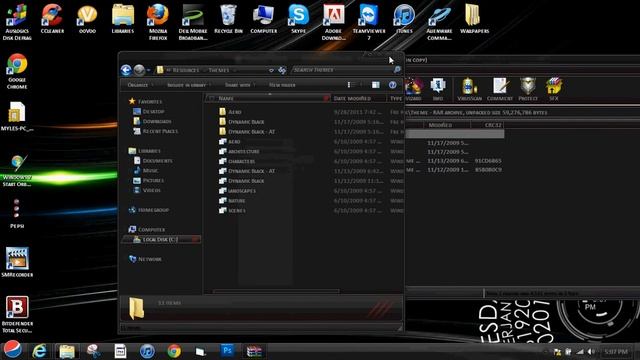Open the recent locations dropdown beside Forward
Screen dimensions: 640x360
pos(149,70)
